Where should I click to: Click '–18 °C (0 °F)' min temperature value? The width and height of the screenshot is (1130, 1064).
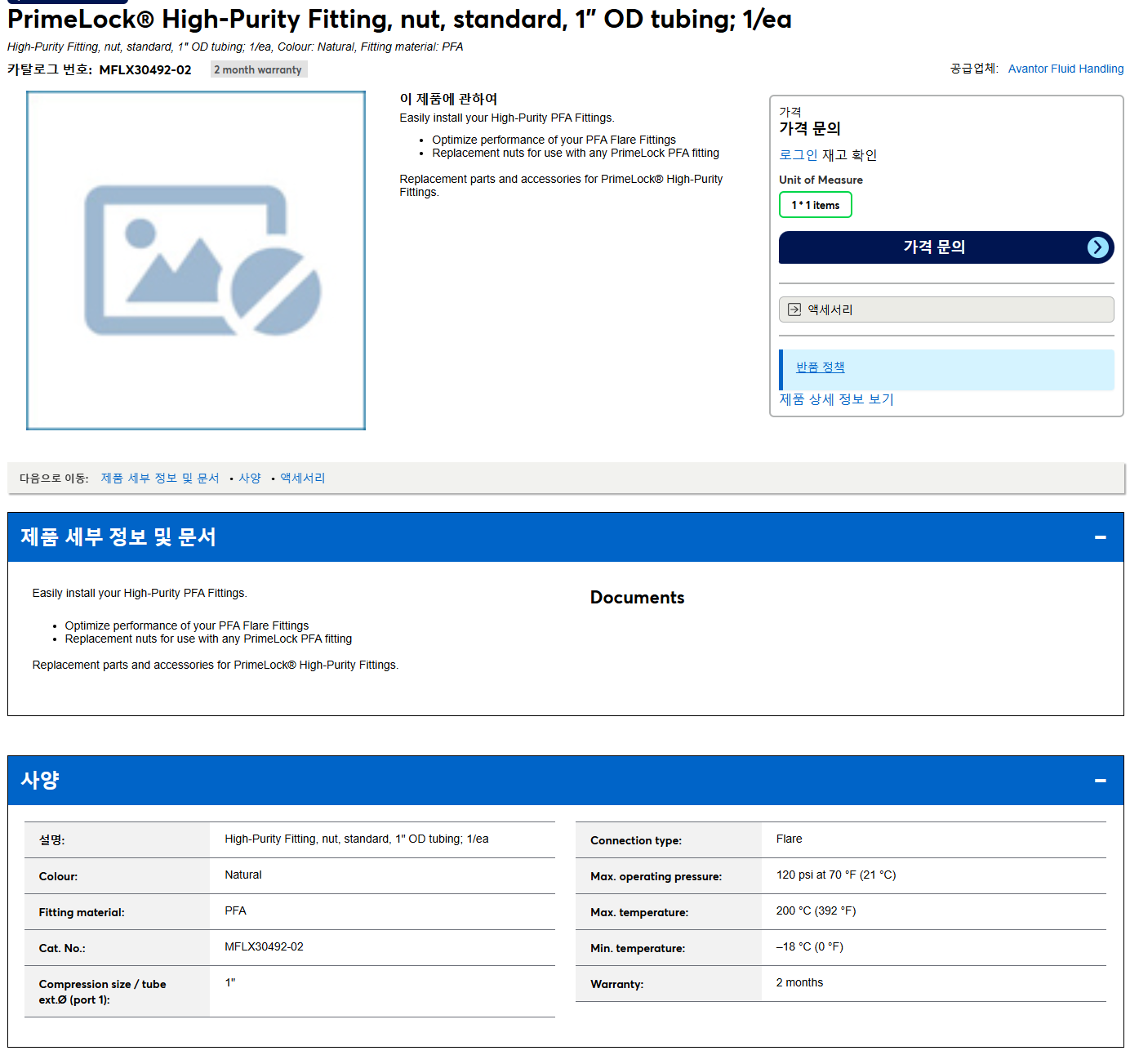(x=809, y=947)
